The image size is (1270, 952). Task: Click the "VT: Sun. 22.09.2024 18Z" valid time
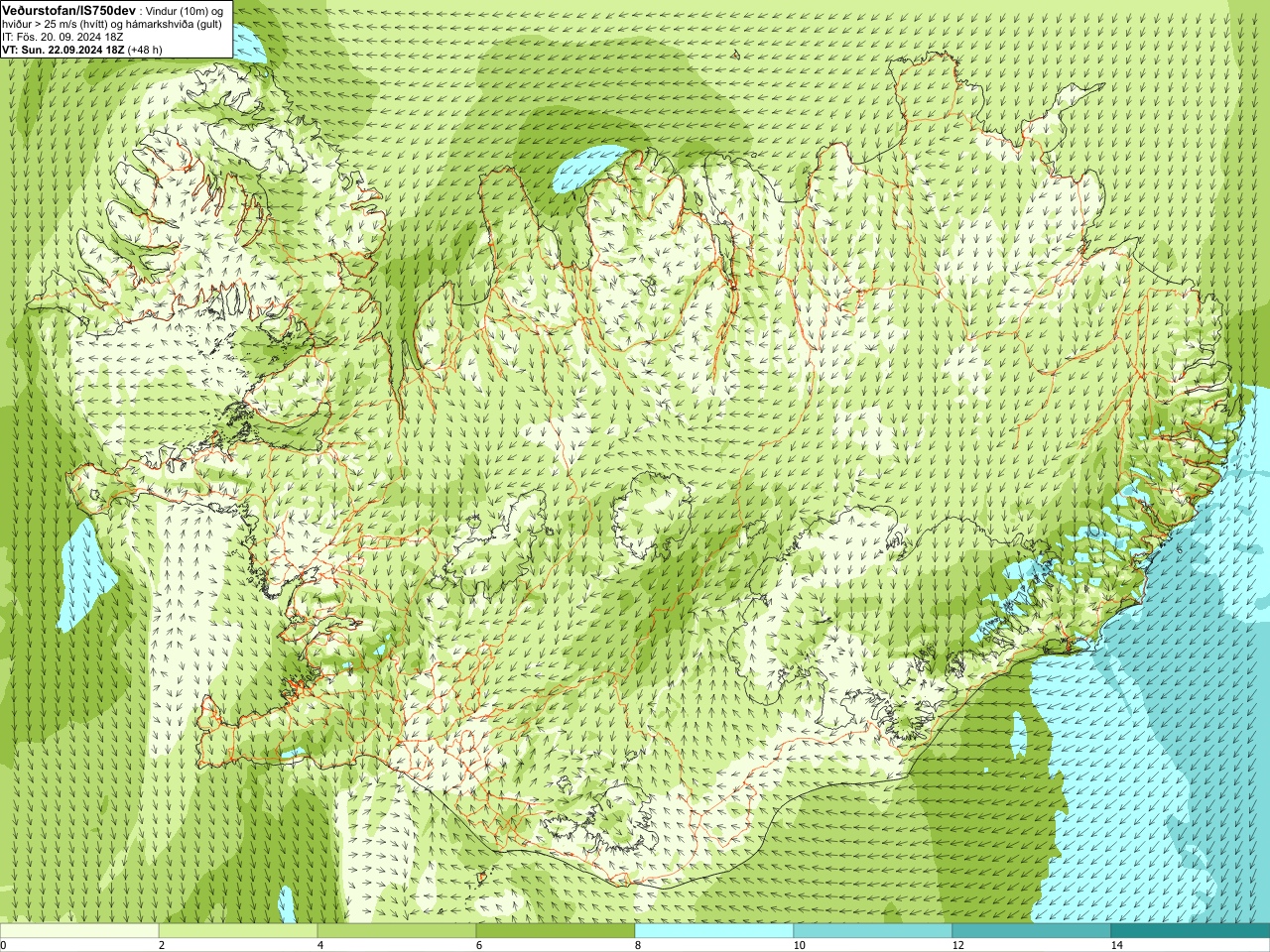tap(63, 49)
